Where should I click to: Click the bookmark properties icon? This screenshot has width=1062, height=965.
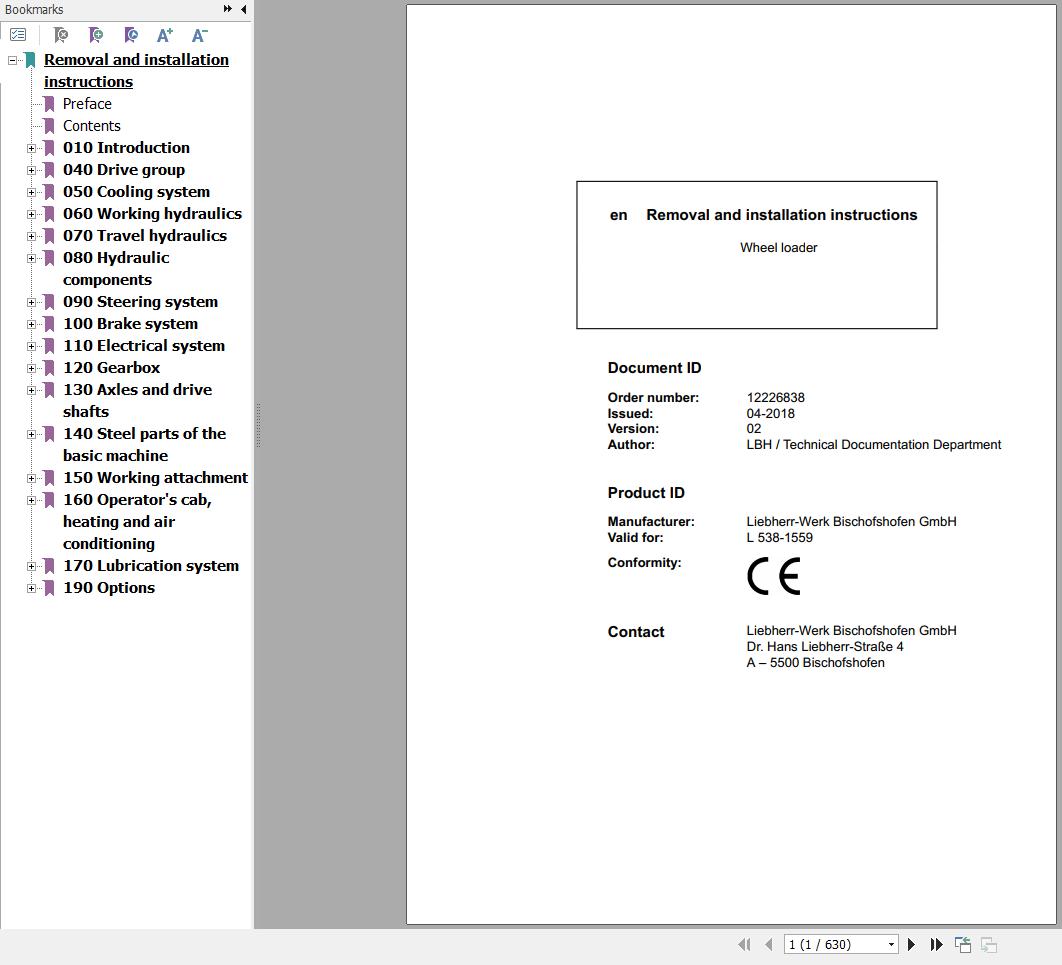click(x=131, y=35)
